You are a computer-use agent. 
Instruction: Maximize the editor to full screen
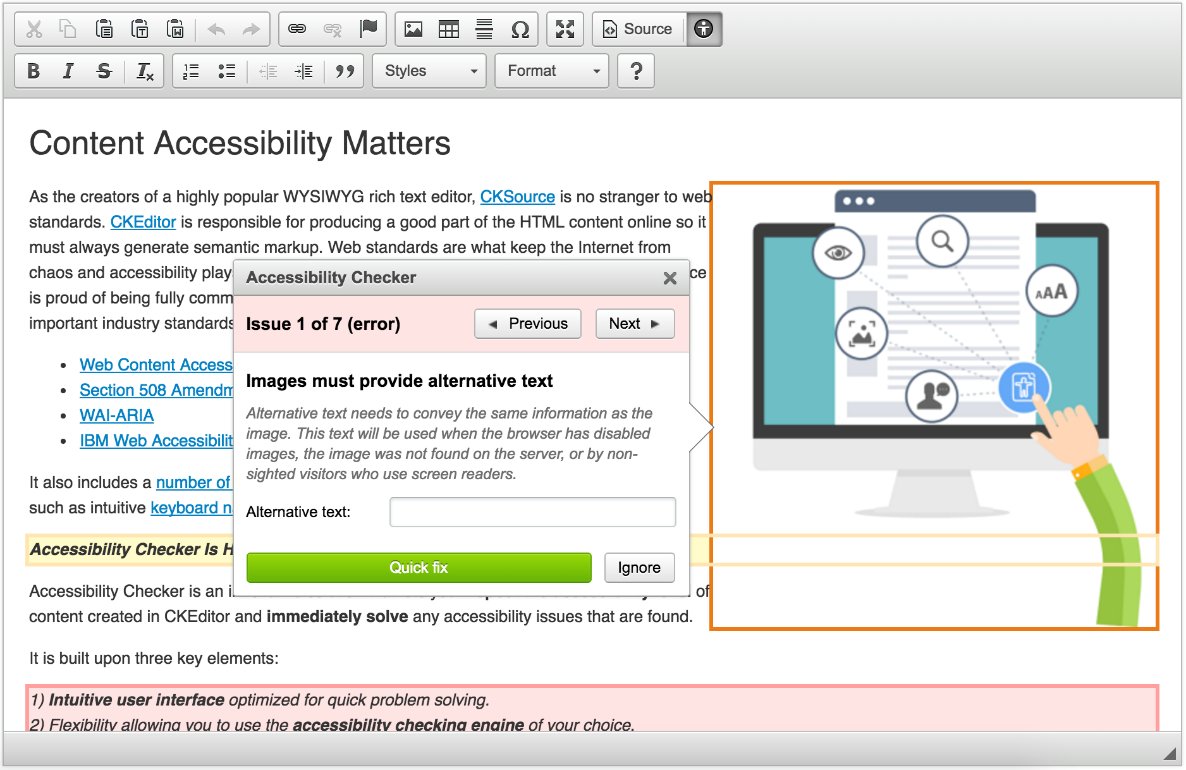[565, 28]
